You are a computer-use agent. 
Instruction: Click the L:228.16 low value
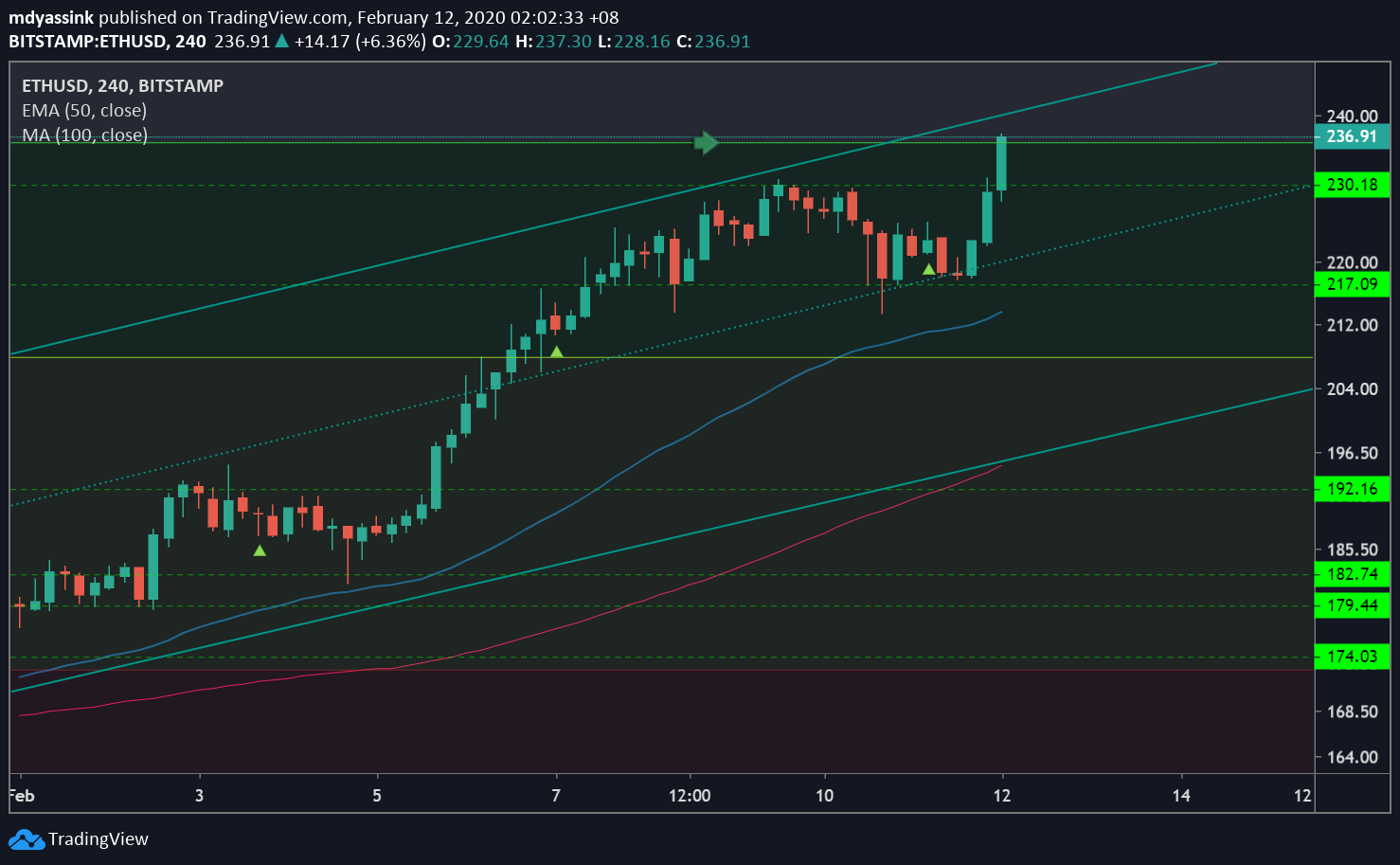634,42
